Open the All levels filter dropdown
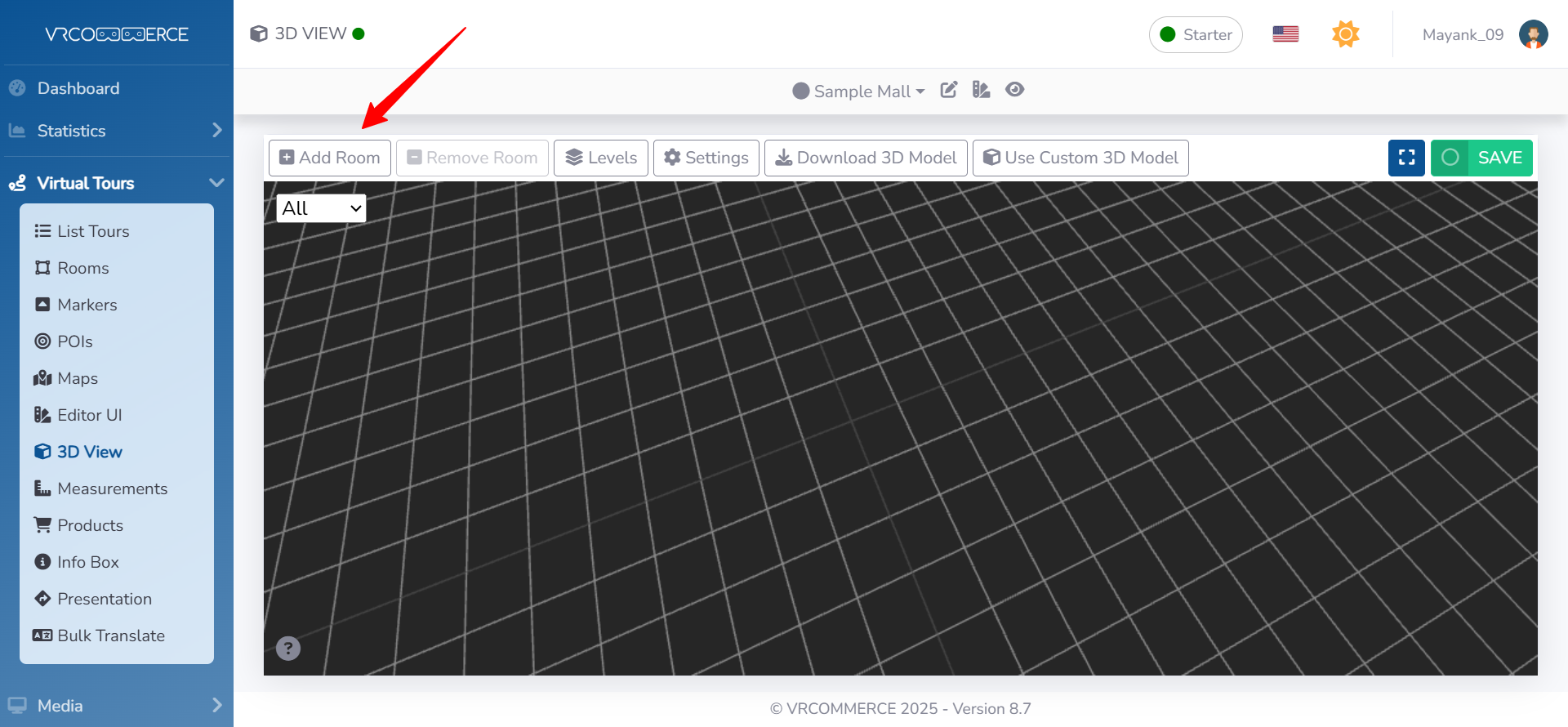This screenshot has height=727, width=1568. click(x=321, y=208)
